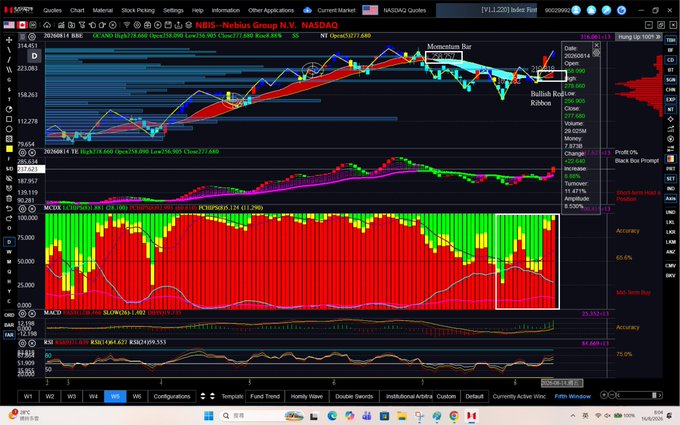Apply the Double Swords template
The image size is (680, 425).
click(354, 396)
